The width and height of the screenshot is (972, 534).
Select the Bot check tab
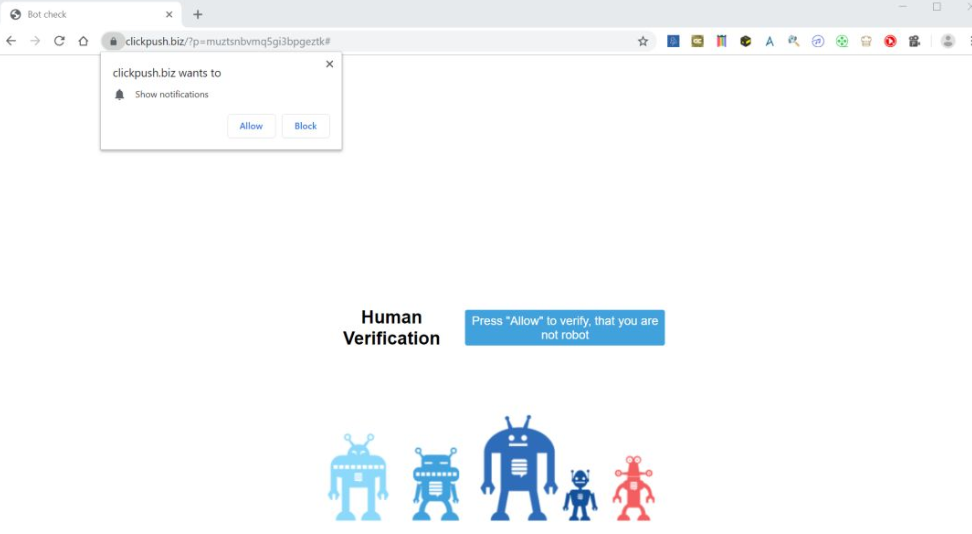pyautogui.click(x=85, y=14)
